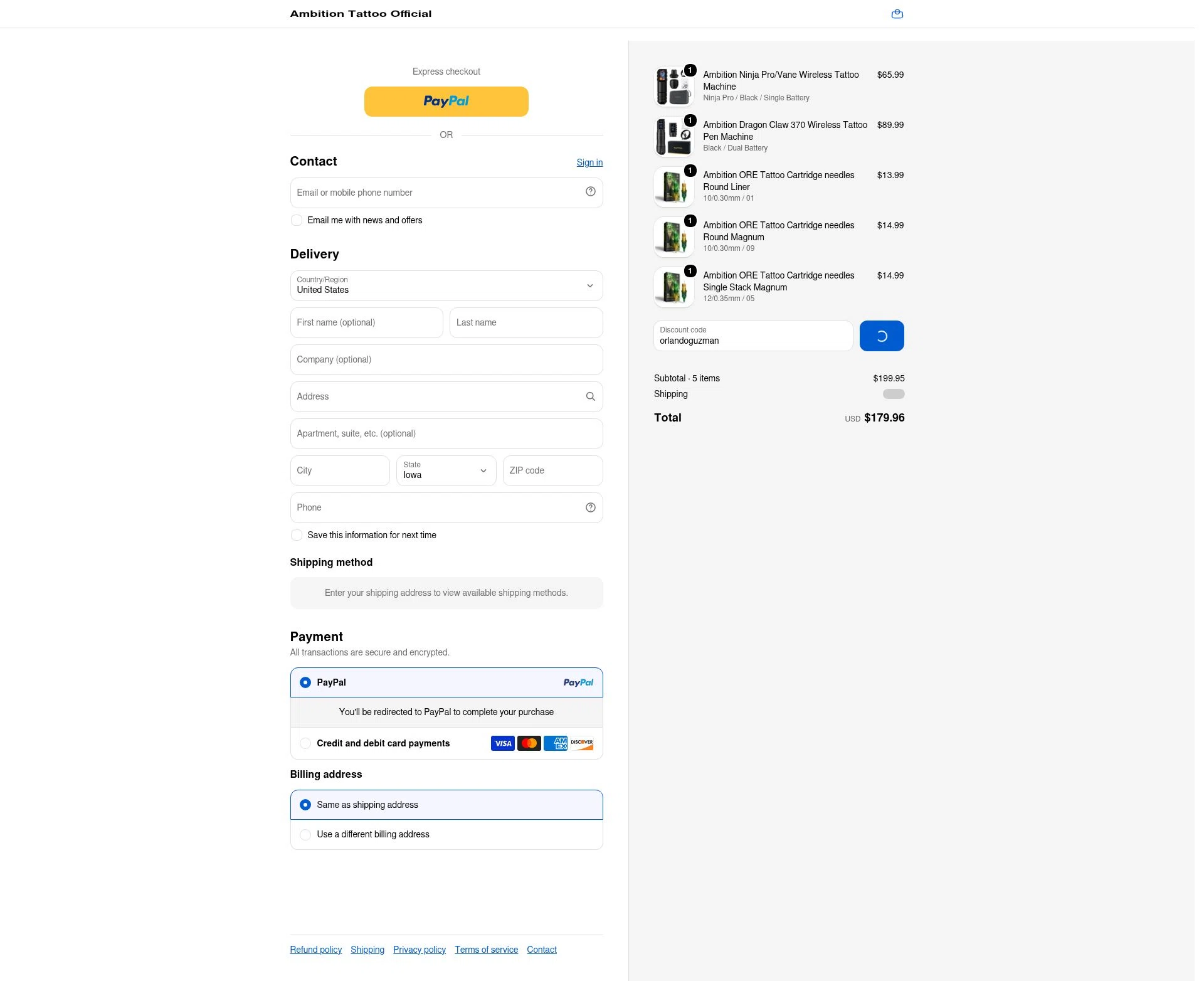Viewport: 1204px width, 981px height.
Task: Open the cart icon in the header
Action: pos(897,14)
